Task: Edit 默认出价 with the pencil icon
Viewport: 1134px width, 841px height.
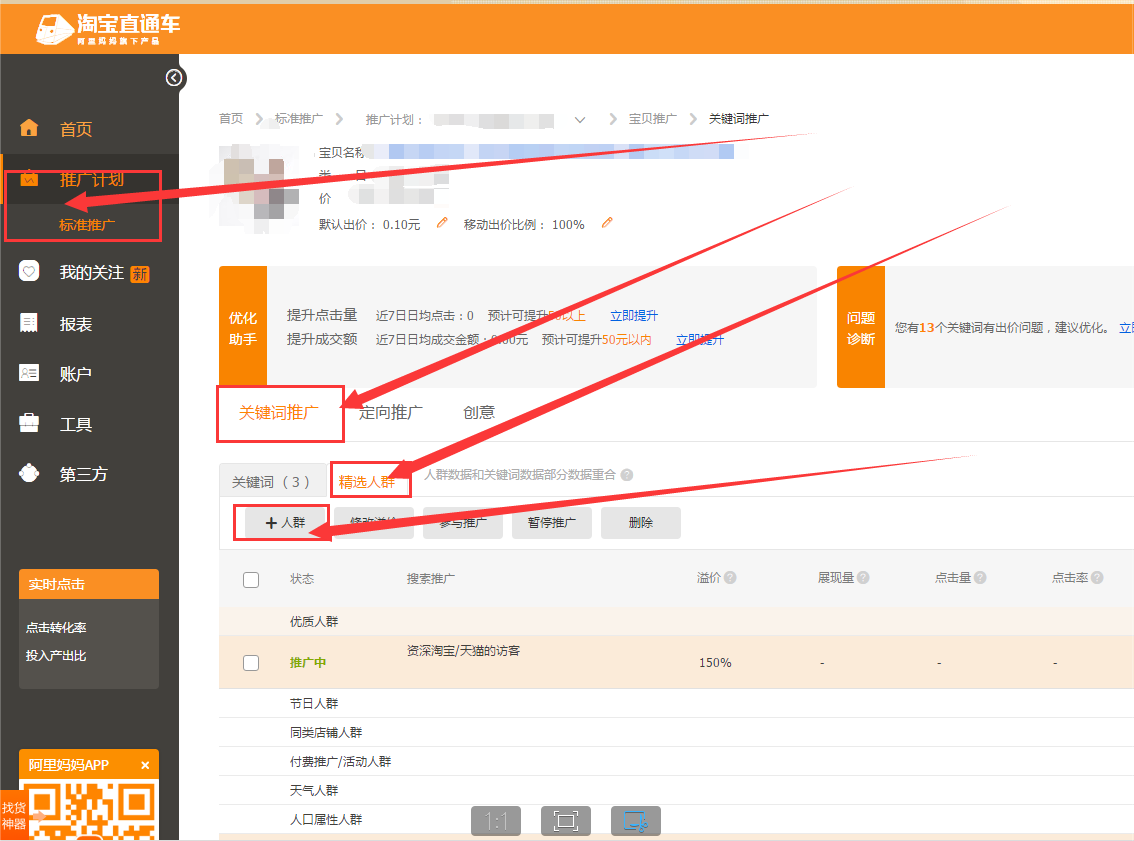Action: 442,223
